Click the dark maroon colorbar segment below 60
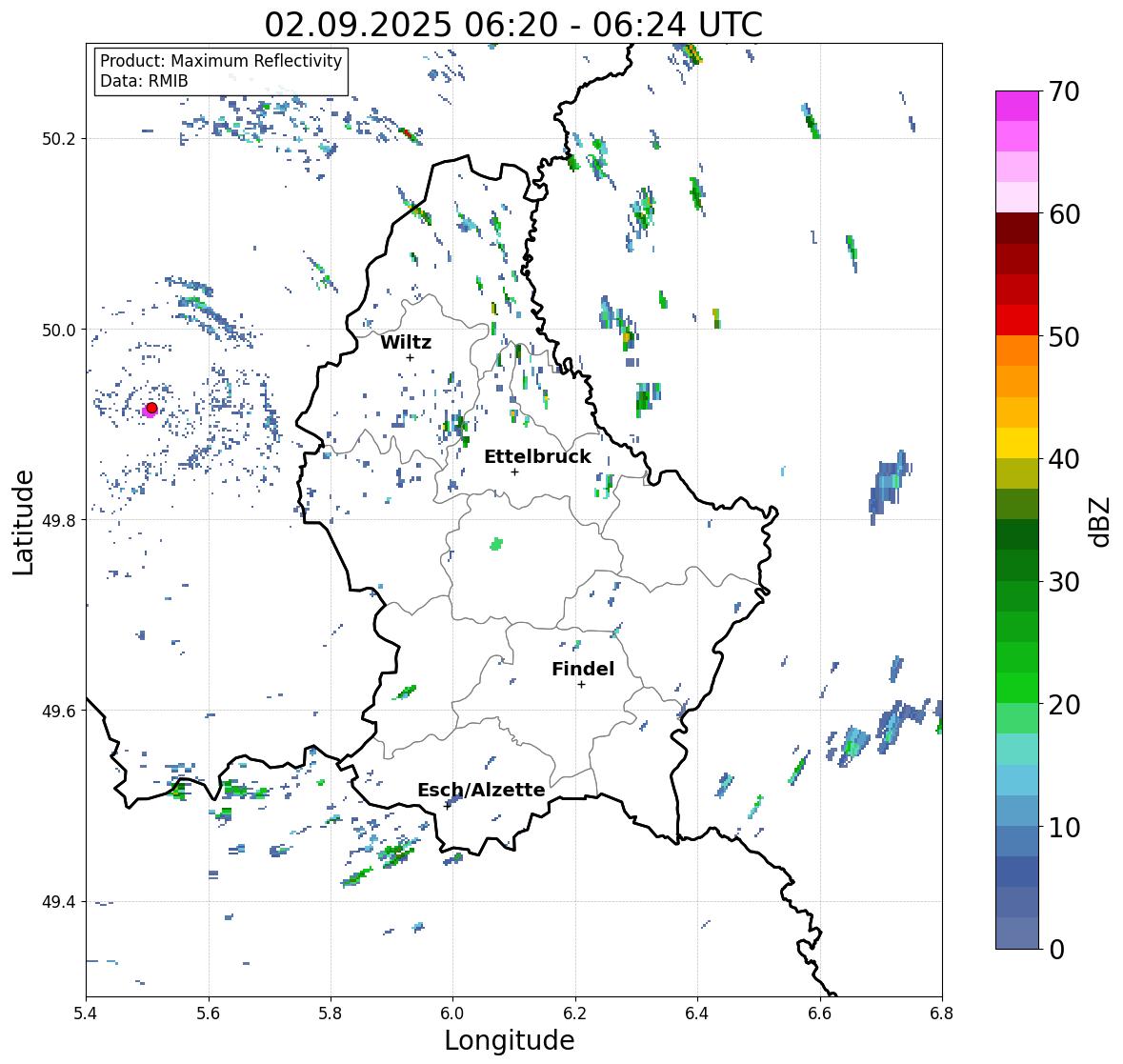The width and height of the screenshot is (1123, 1064). pos(1016,229)
